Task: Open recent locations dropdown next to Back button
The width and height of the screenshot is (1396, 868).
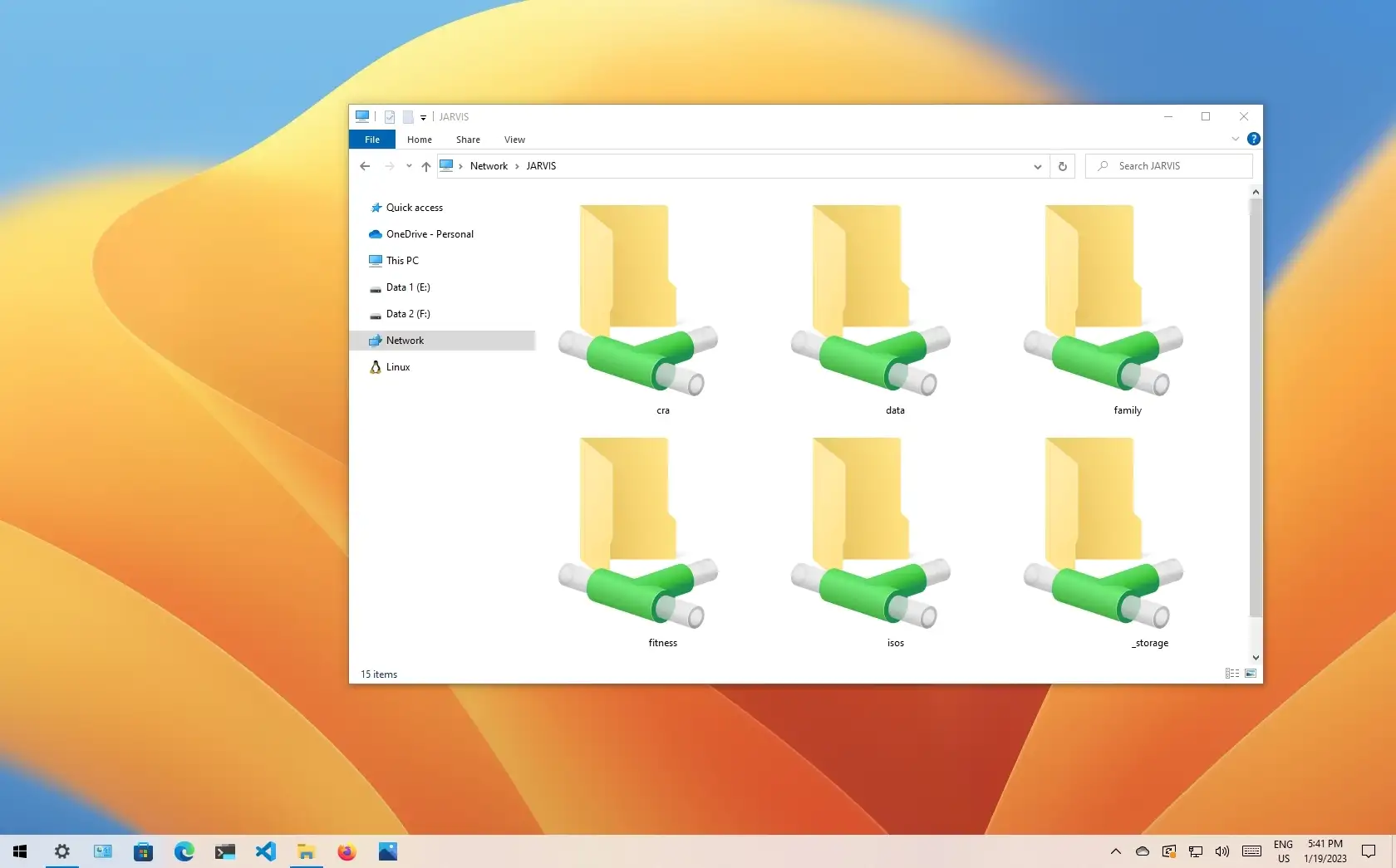Action: pyautogui.click(x=408, y=166)
